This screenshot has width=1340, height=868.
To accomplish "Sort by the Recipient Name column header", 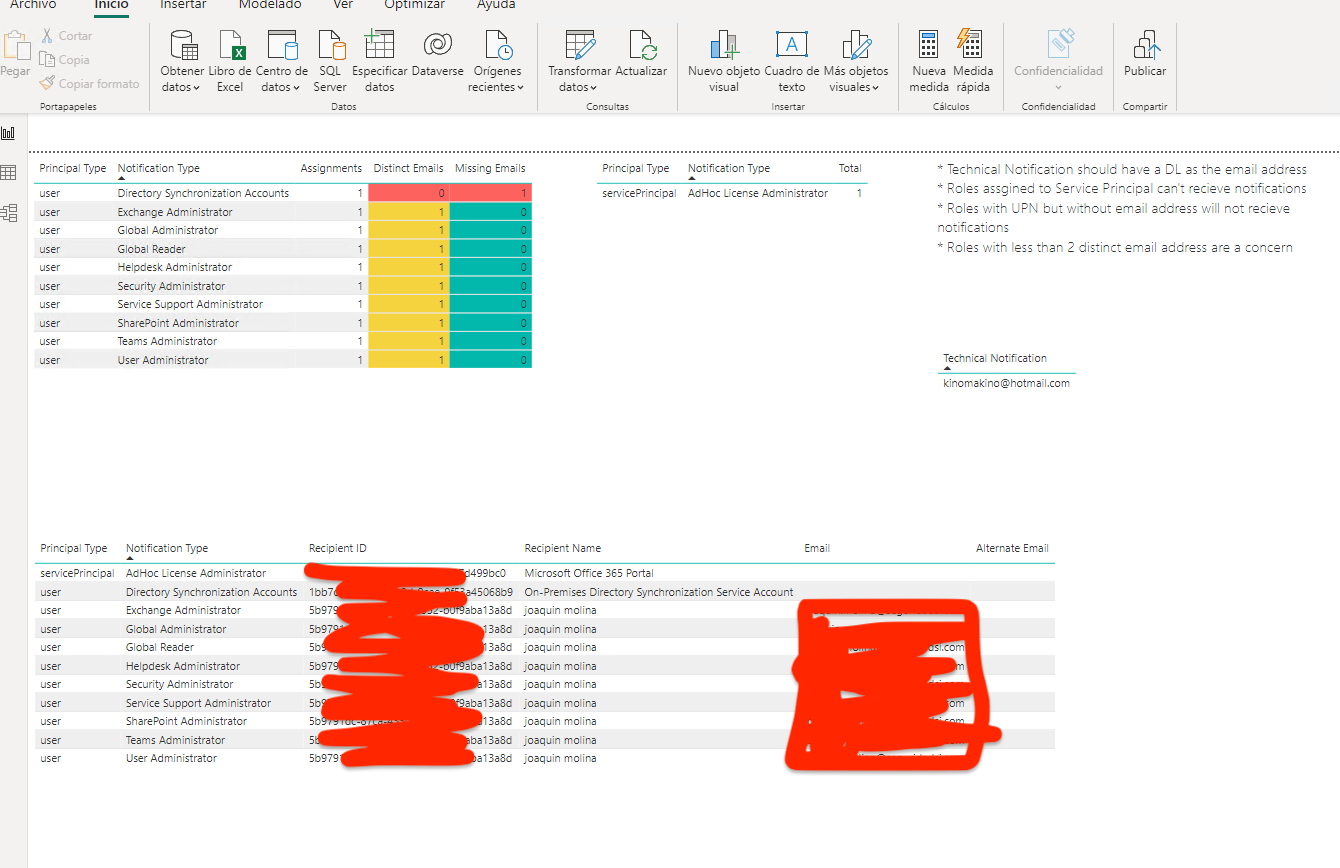I will click(x=563, y=548).
